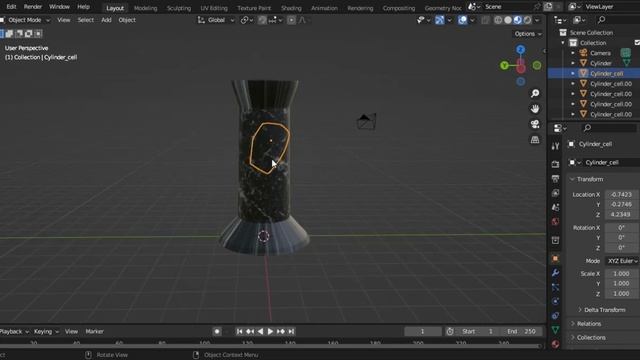Image resolution: width=640 pixels, height=360 pixels.
Task: Click the pan hand icon in viewport
Action: click(x=535, y=109)
